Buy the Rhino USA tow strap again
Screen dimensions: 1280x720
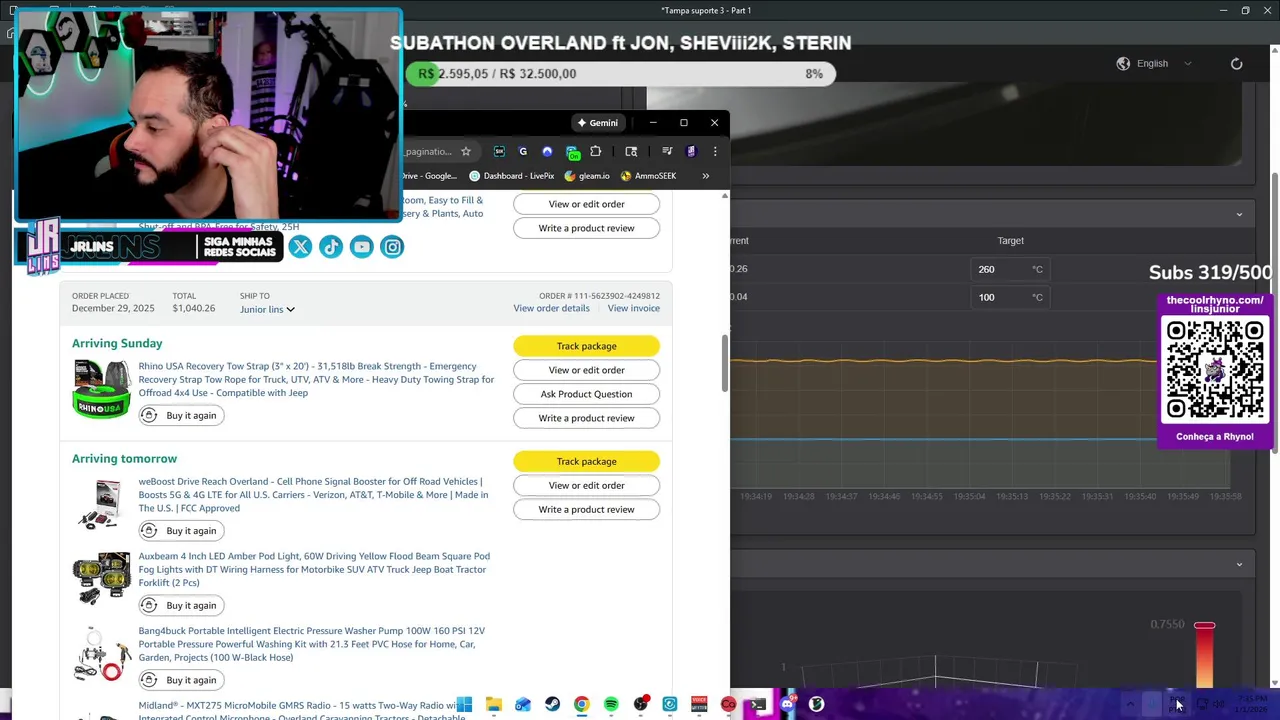(x=179, y=416)
